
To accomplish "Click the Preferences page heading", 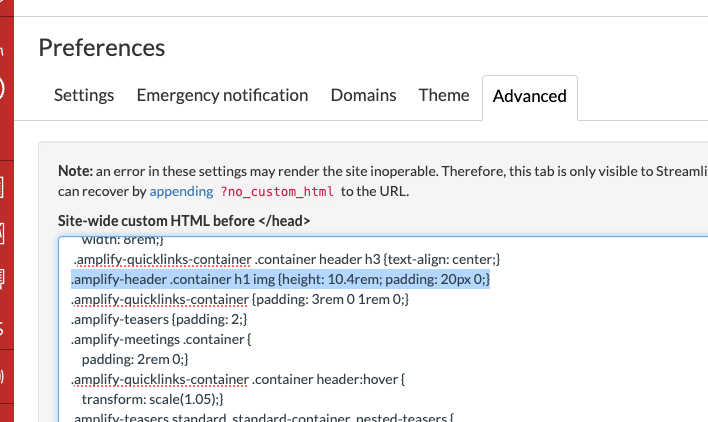I will (x=101, y=47).
